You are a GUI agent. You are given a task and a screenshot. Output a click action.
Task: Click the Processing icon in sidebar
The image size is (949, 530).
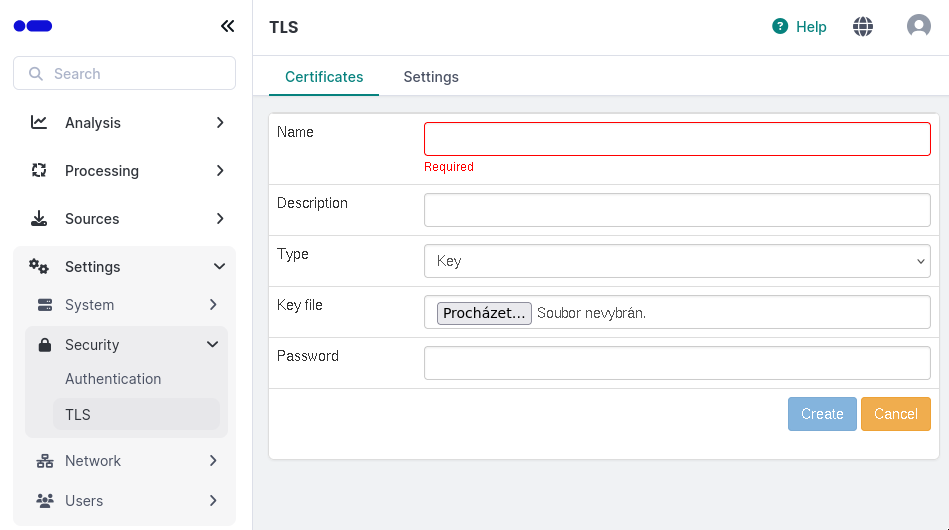point(39,171)
